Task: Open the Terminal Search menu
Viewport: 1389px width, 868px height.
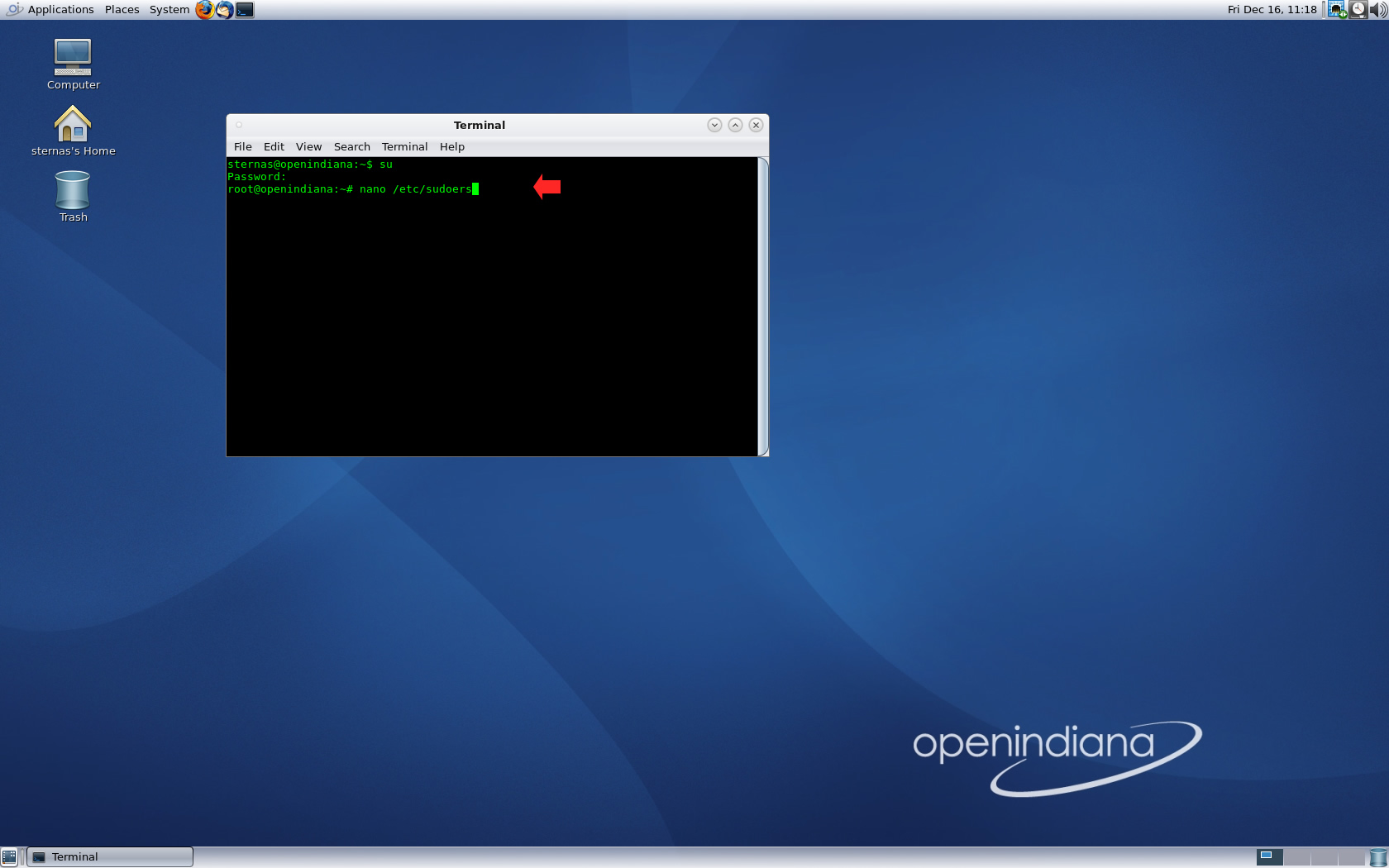Action: pos(352,147)
